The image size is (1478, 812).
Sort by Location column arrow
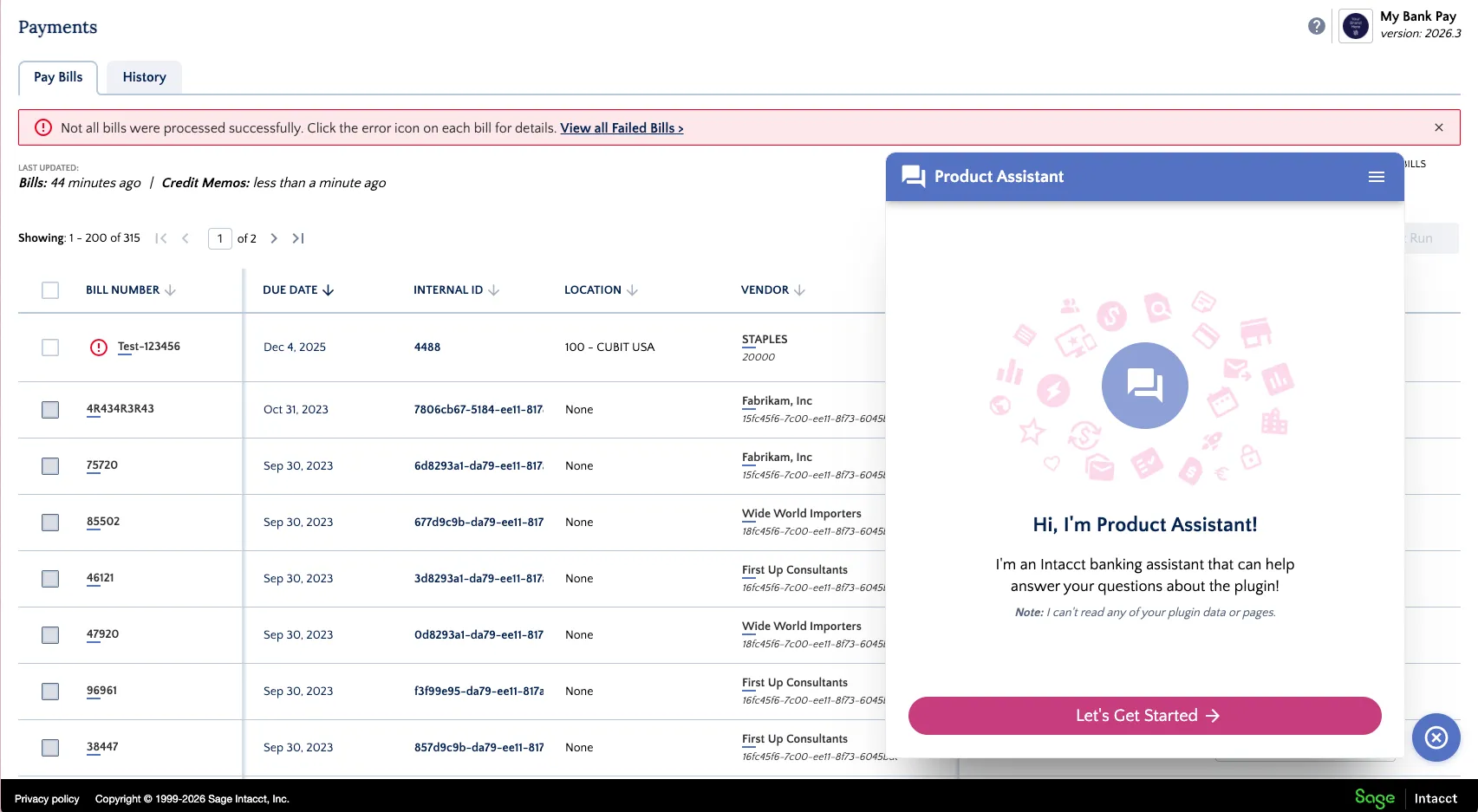coord(632,290)
